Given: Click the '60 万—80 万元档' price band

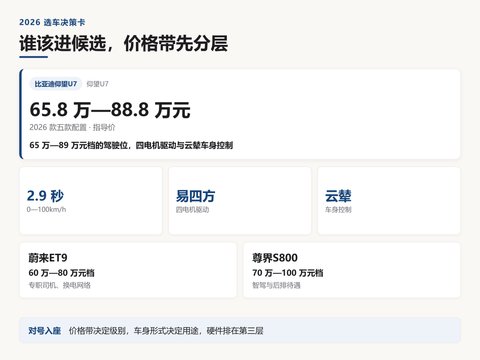Looking at the screenshot, I should pos(61,273).
